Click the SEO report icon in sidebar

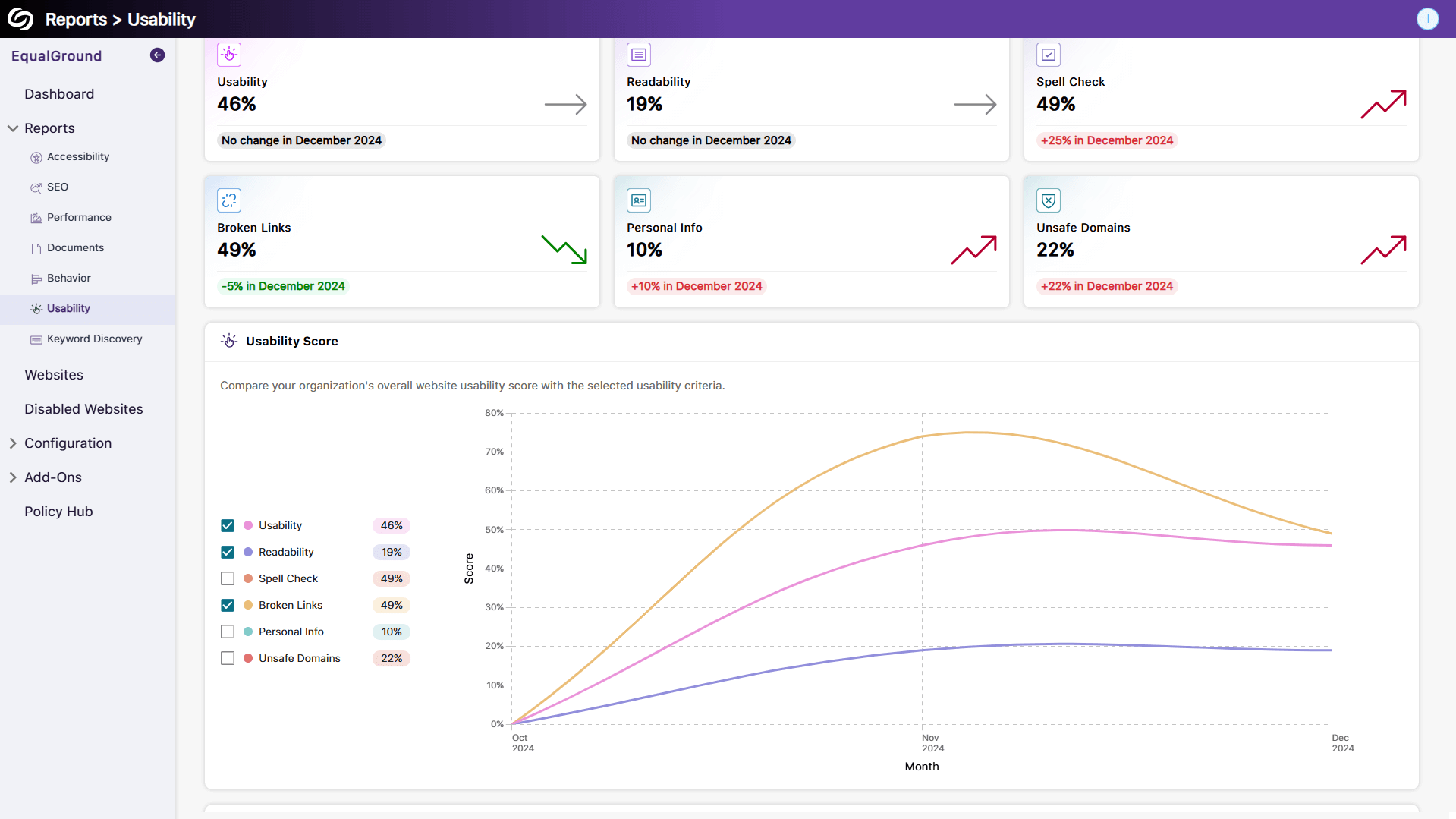(x=36, y=187)
